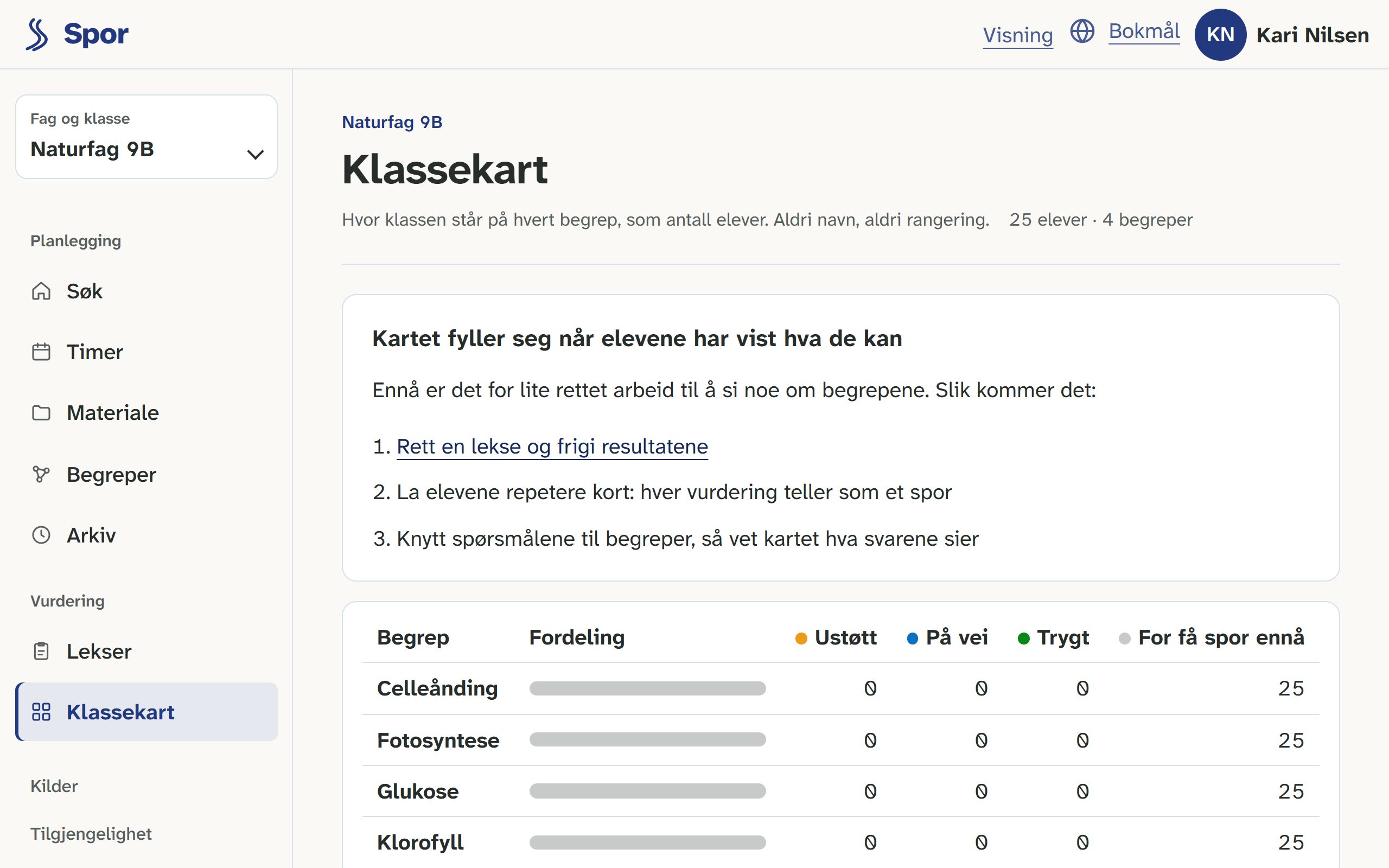Select the active Klassekart menu item

click(146, 712)
